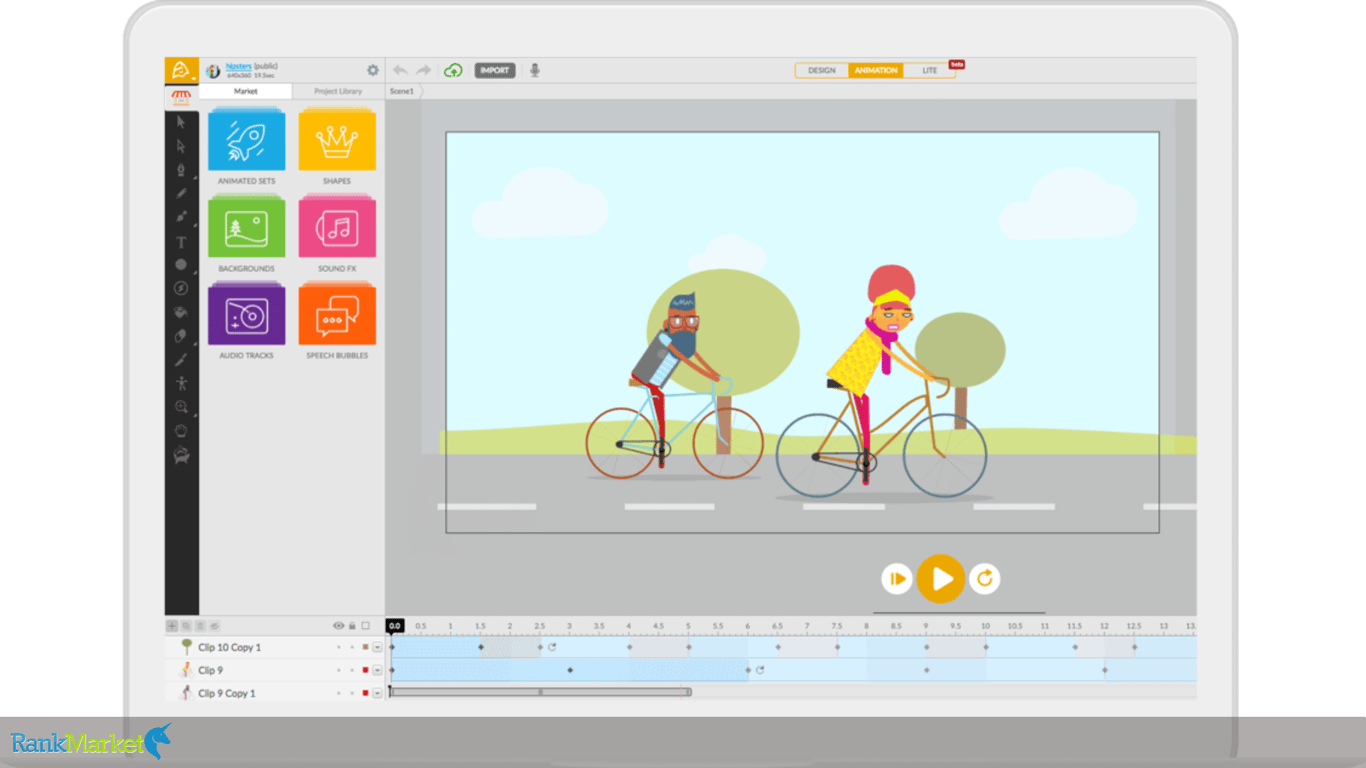Switch to DESIGN mode tab

(822, 70)
